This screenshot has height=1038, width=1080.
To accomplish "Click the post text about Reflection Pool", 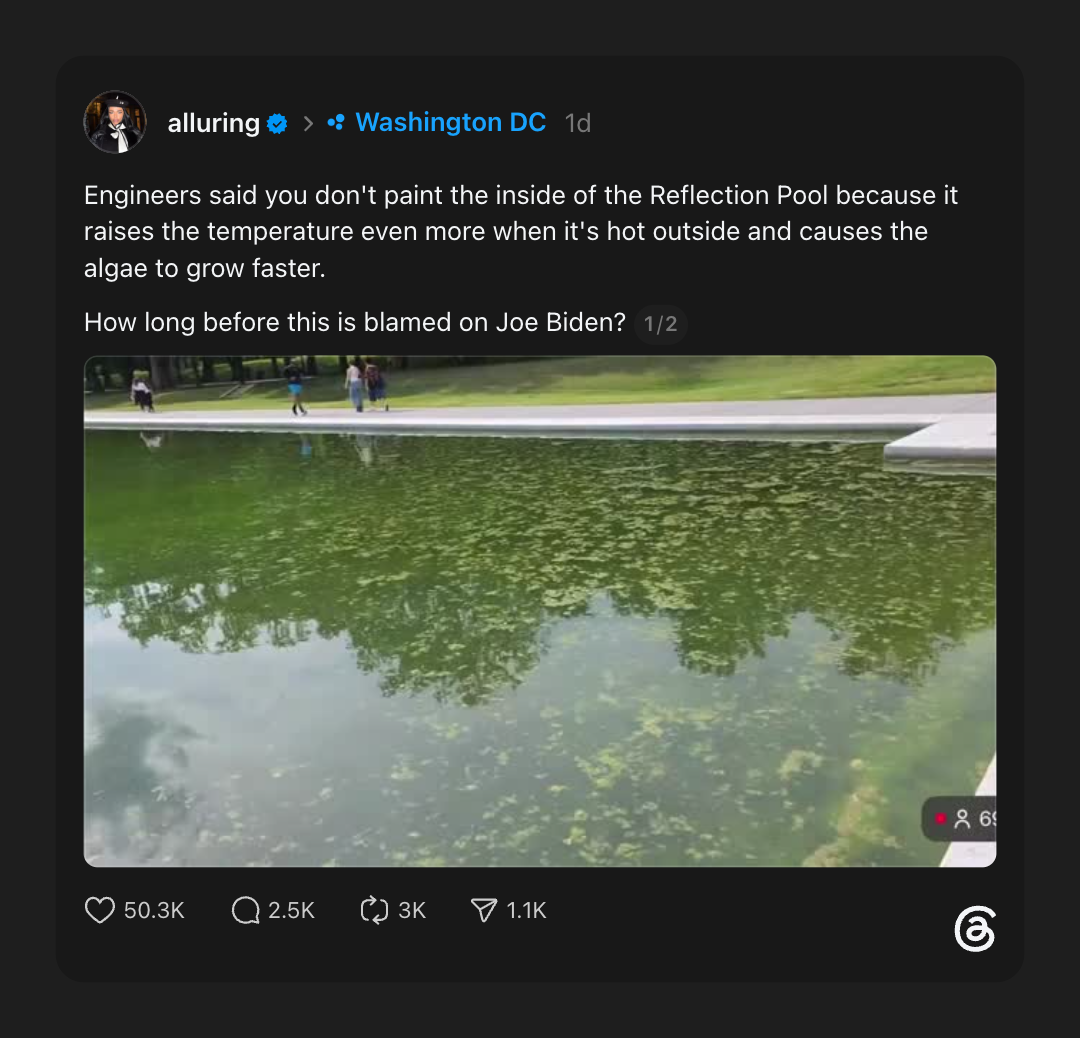I will 521,231.
